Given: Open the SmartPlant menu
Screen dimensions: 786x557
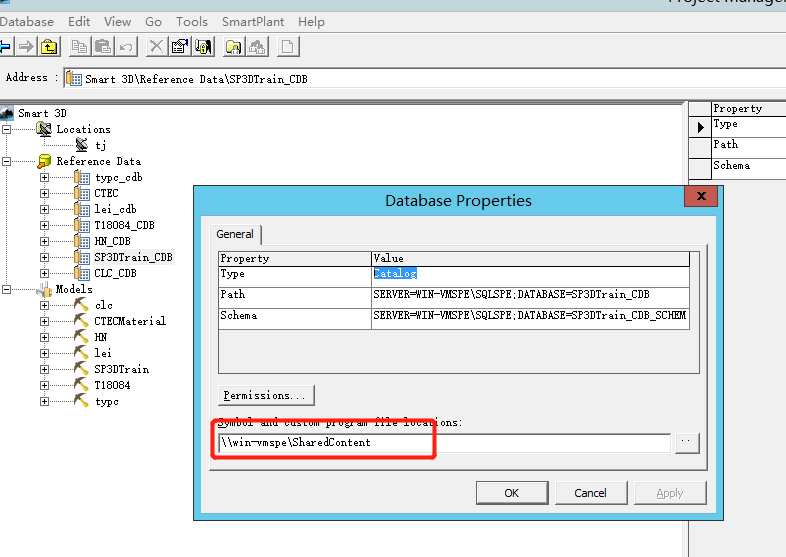Looking at the screenshot, I should tap(253, 22).
